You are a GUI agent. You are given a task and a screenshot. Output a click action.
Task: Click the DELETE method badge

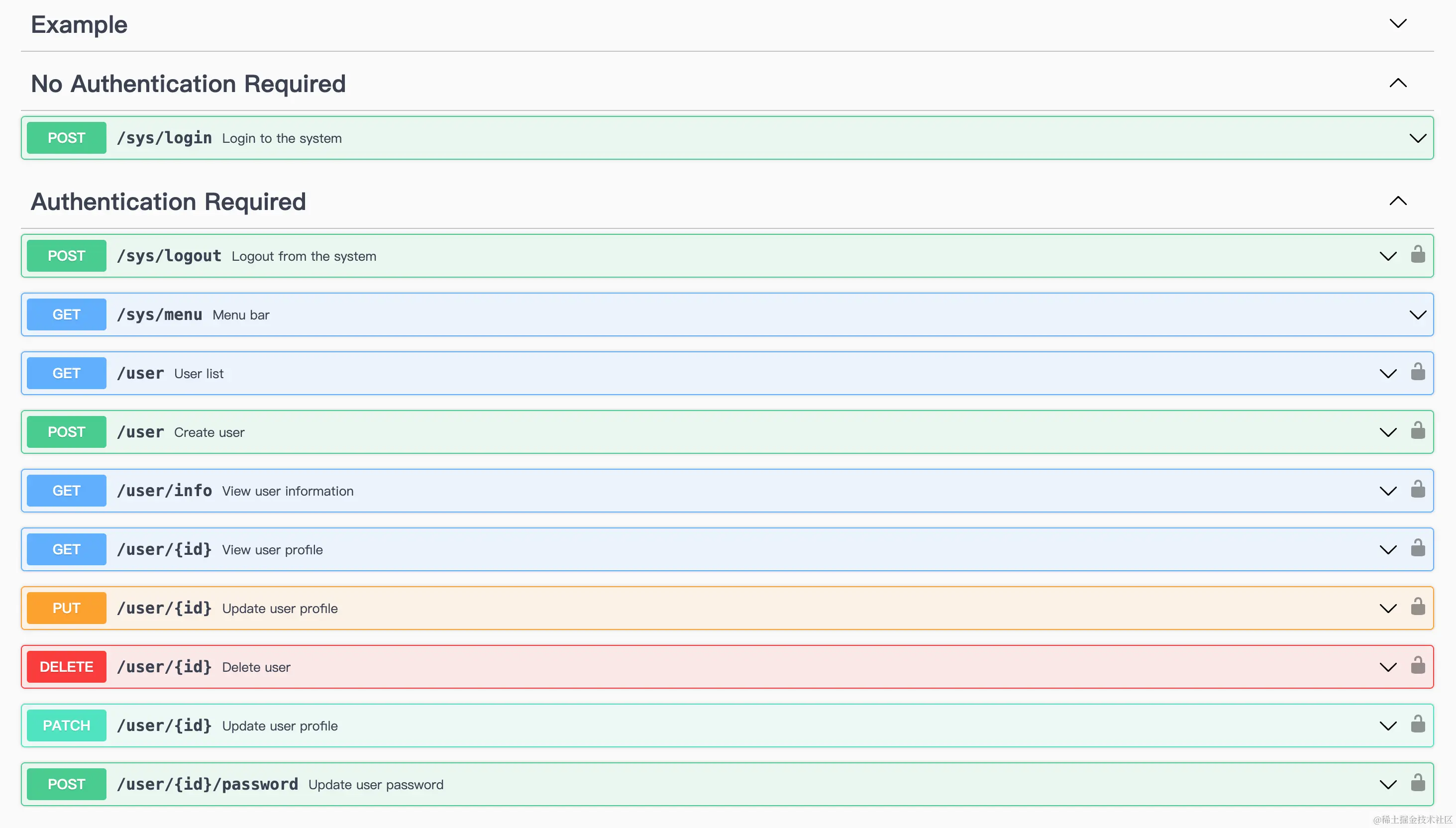(67, 666)
